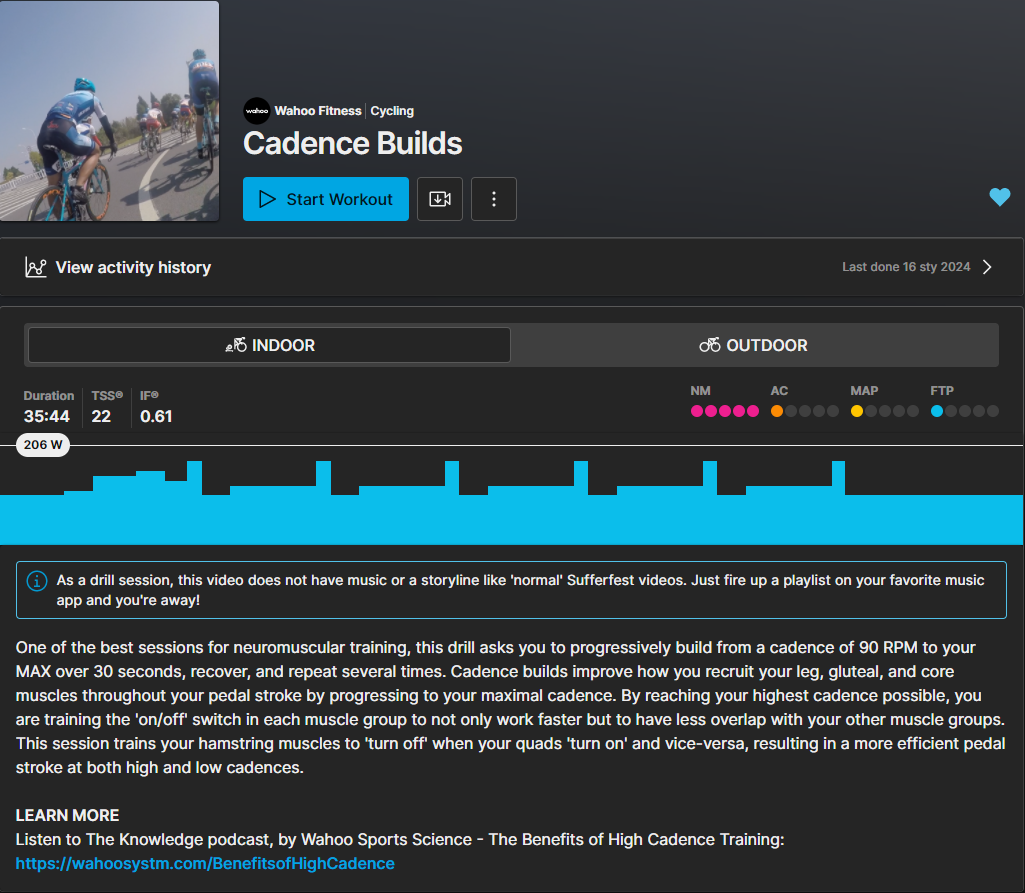
Task: Switch to the OUTDOOR tab
Action: click(754, 345)
